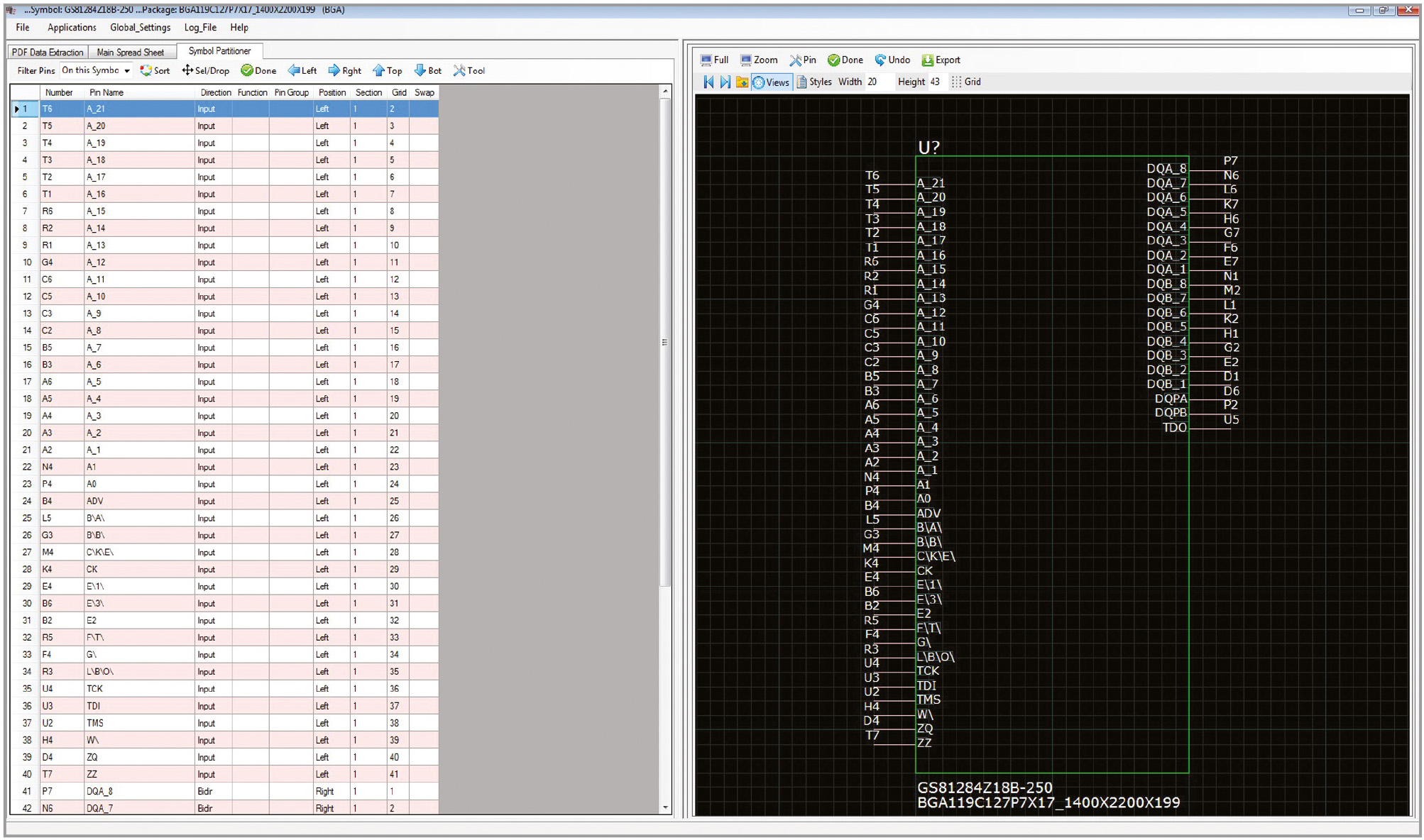The image size is (1424, 840).
Task: Click the Position column header
Action: [332, 92]
